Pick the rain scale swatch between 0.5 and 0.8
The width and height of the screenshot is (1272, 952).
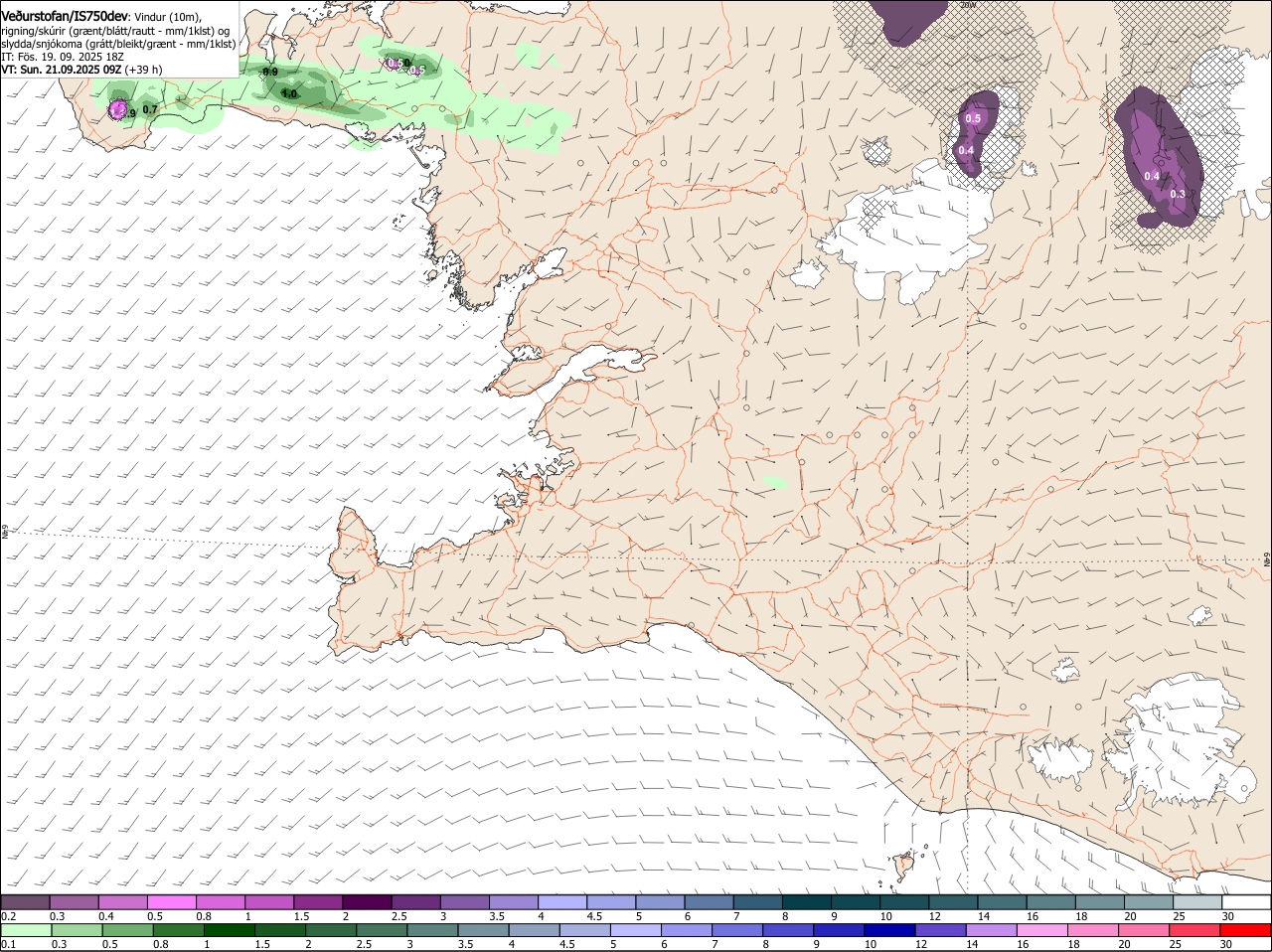[x=127, y=930]
